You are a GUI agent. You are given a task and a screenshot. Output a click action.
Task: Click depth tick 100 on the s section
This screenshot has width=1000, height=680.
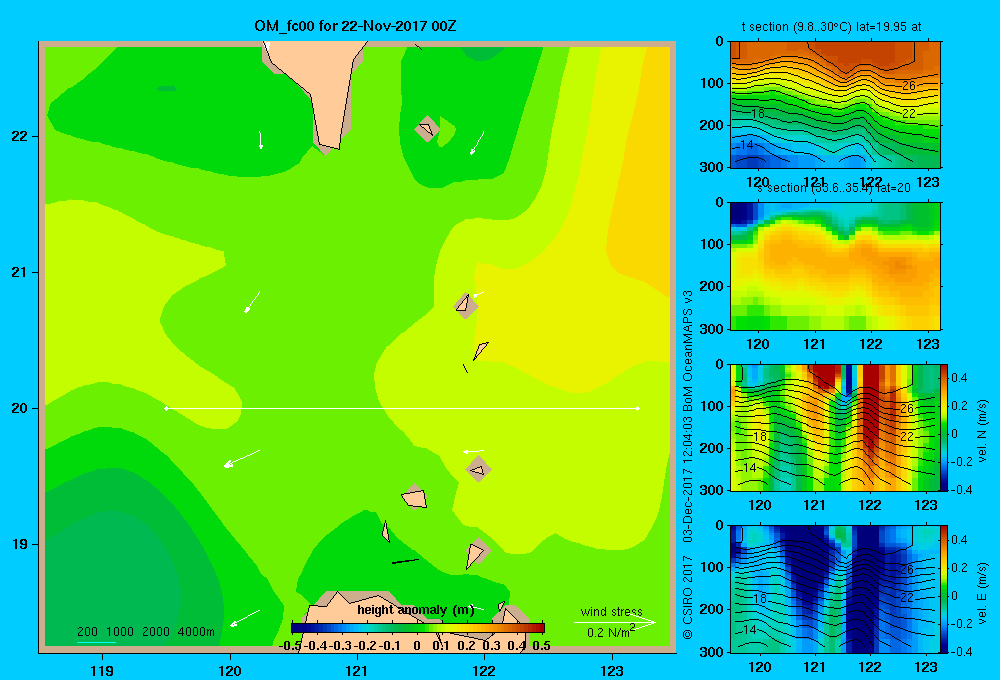point(712,244)
